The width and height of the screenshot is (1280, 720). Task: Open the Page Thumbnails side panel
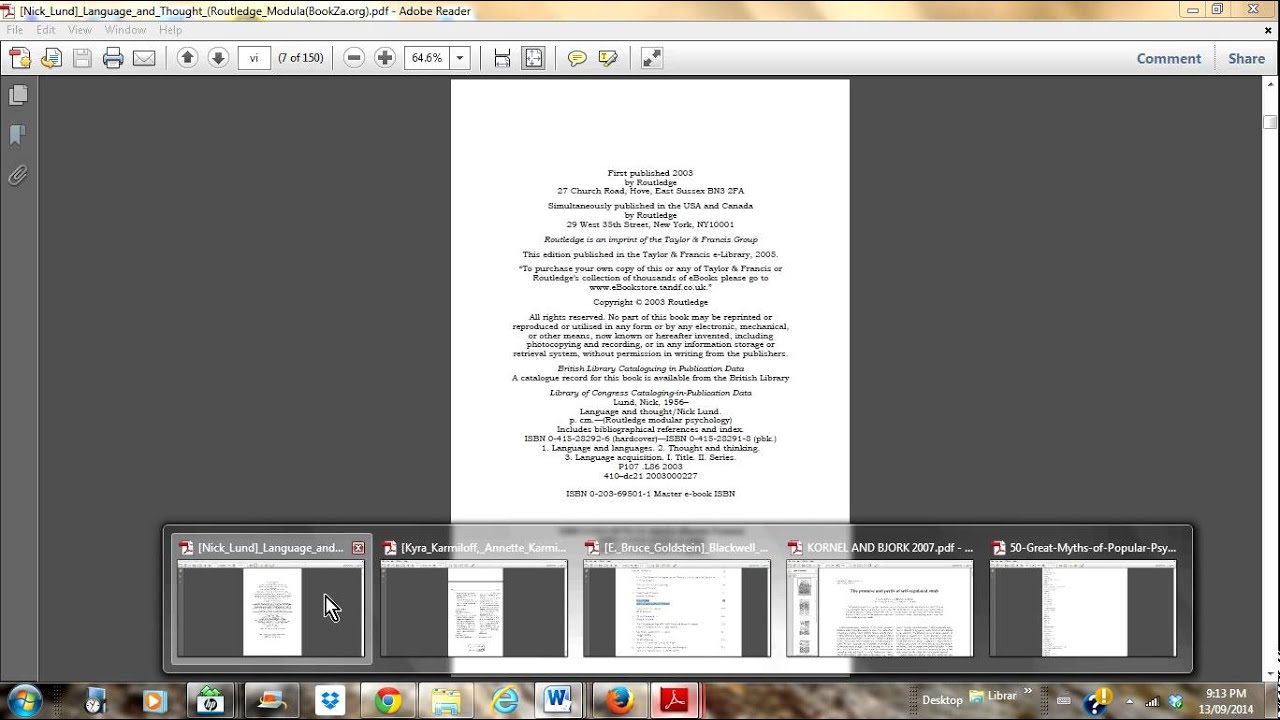tap(18, 95)
